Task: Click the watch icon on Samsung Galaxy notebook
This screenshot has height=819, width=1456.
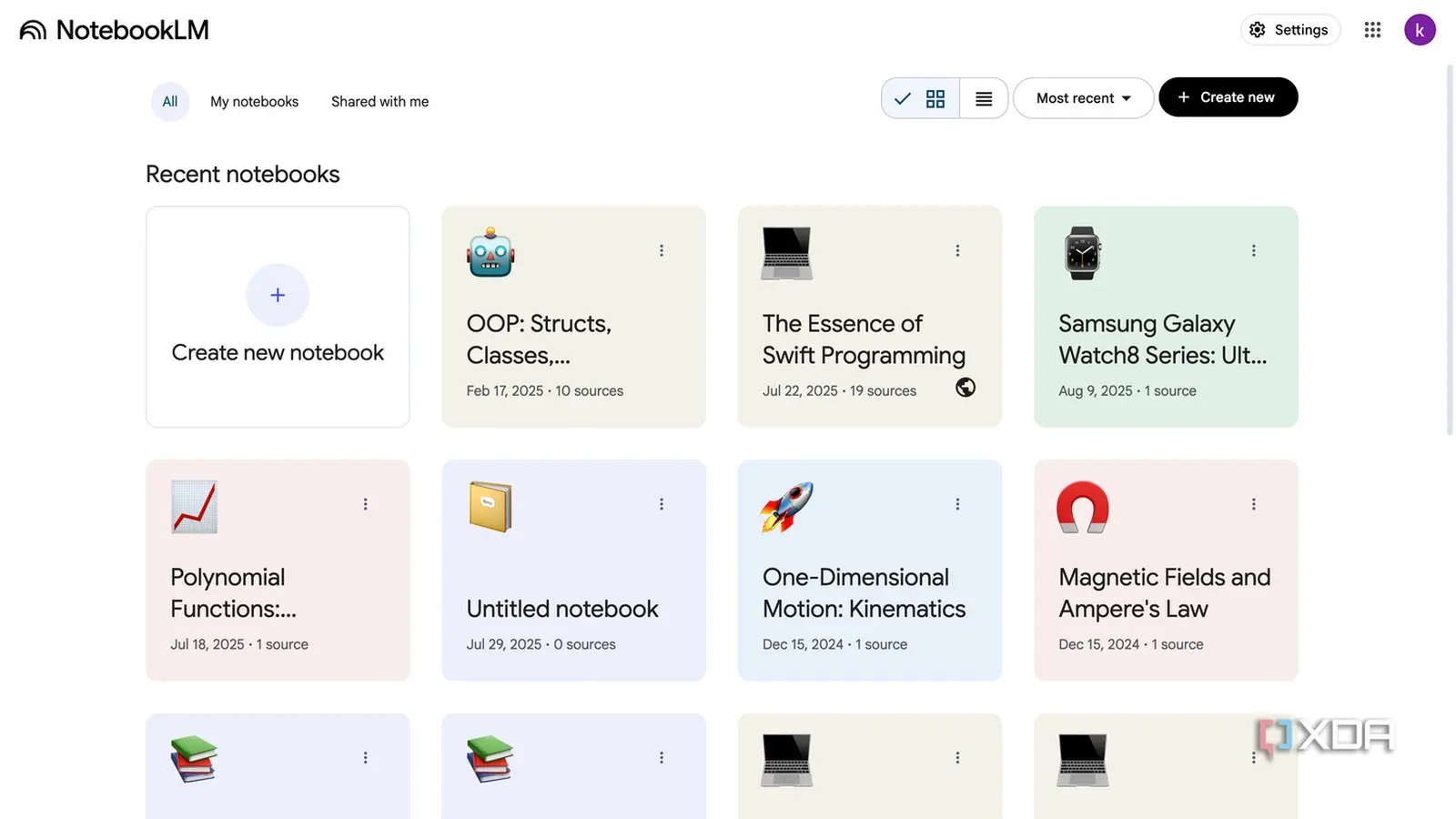Action: click(x=1082, y=253)
